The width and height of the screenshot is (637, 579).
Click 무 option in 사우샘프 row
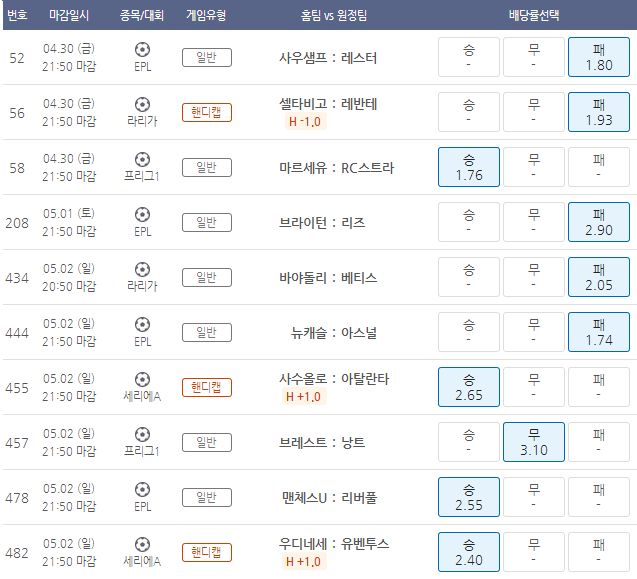point(534,57)
